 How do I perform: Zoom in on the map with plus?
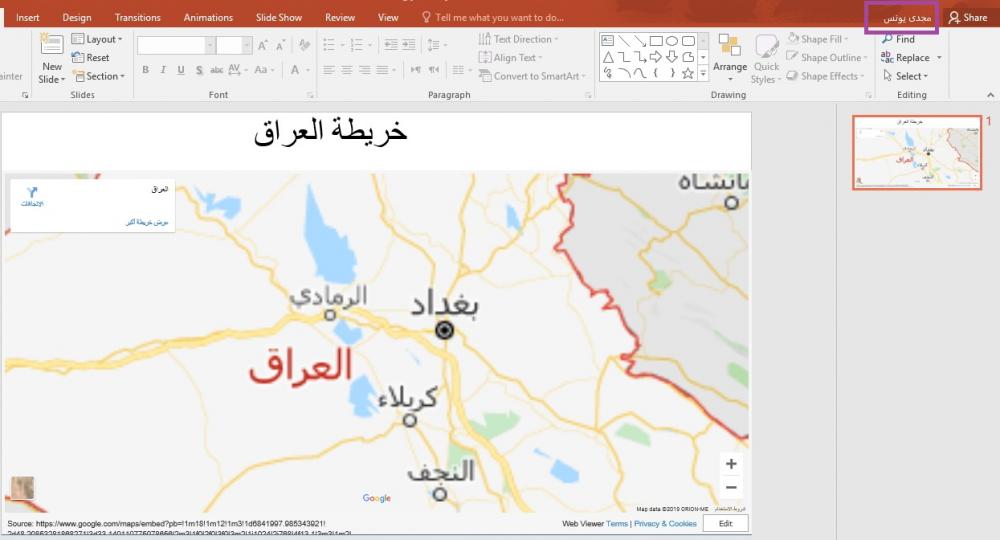coord(732,464)
